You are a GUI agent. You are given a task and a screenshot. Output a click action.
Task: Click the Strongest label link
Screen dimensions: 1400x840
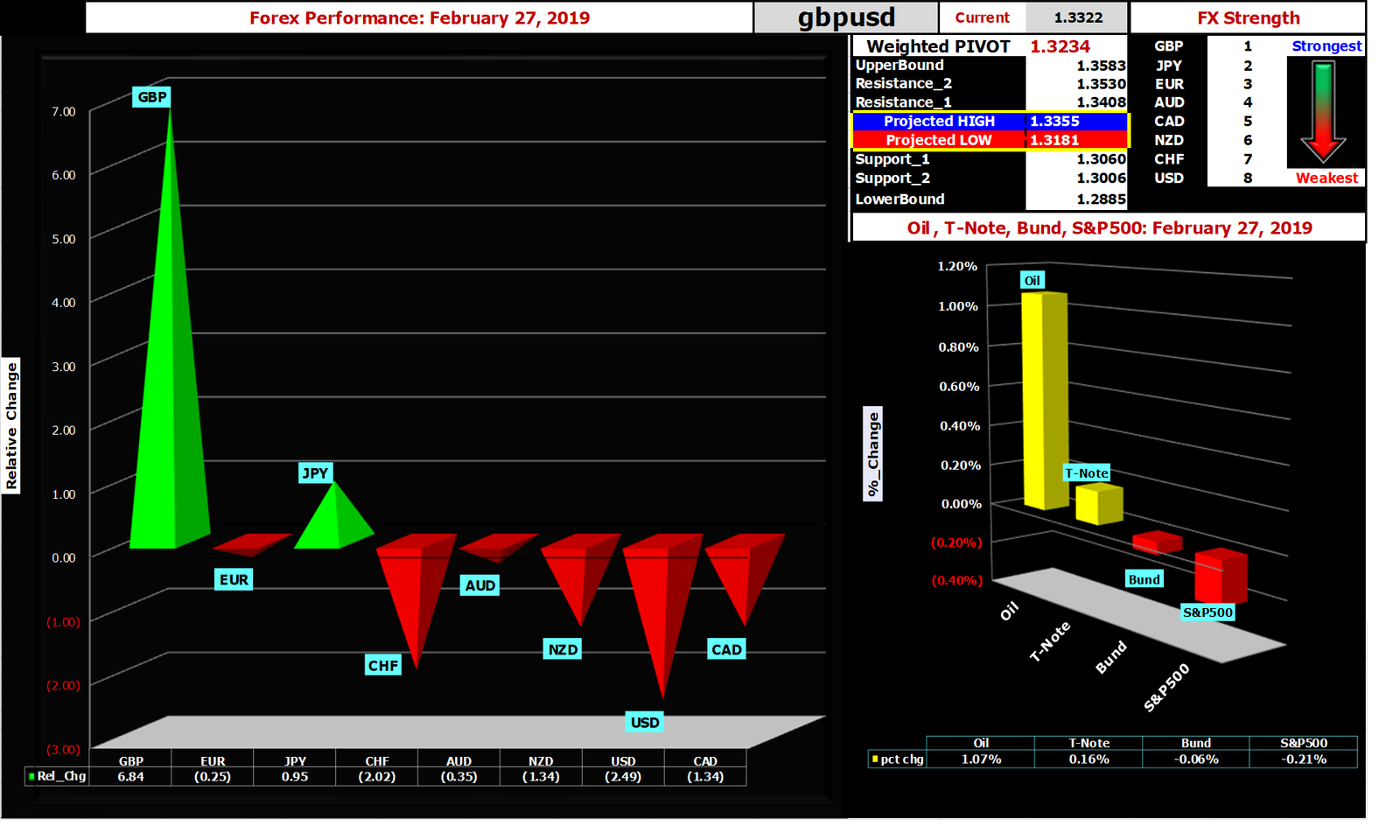1326,45
